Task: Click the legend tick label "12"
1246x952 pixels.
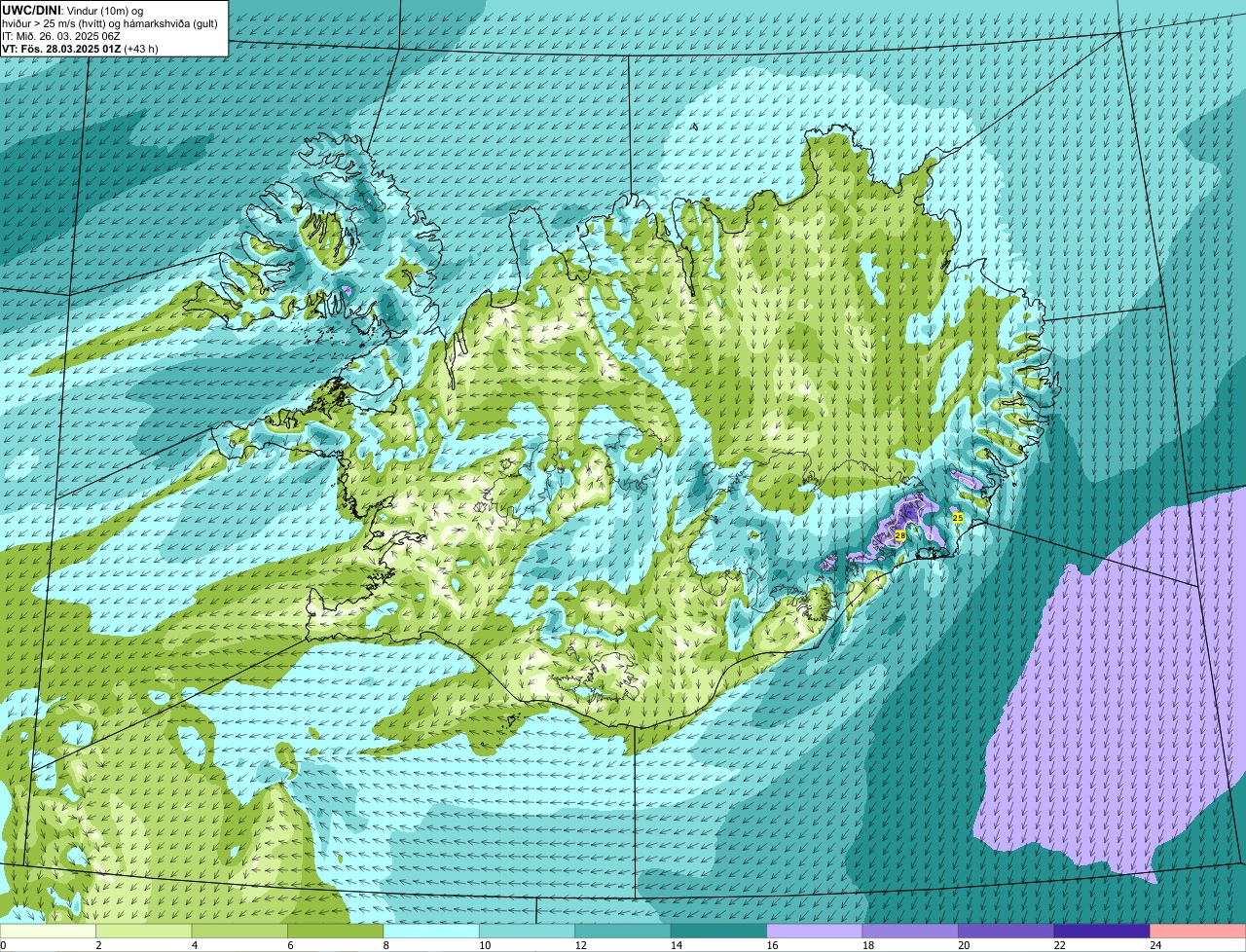Action: (x=579, y=945)
